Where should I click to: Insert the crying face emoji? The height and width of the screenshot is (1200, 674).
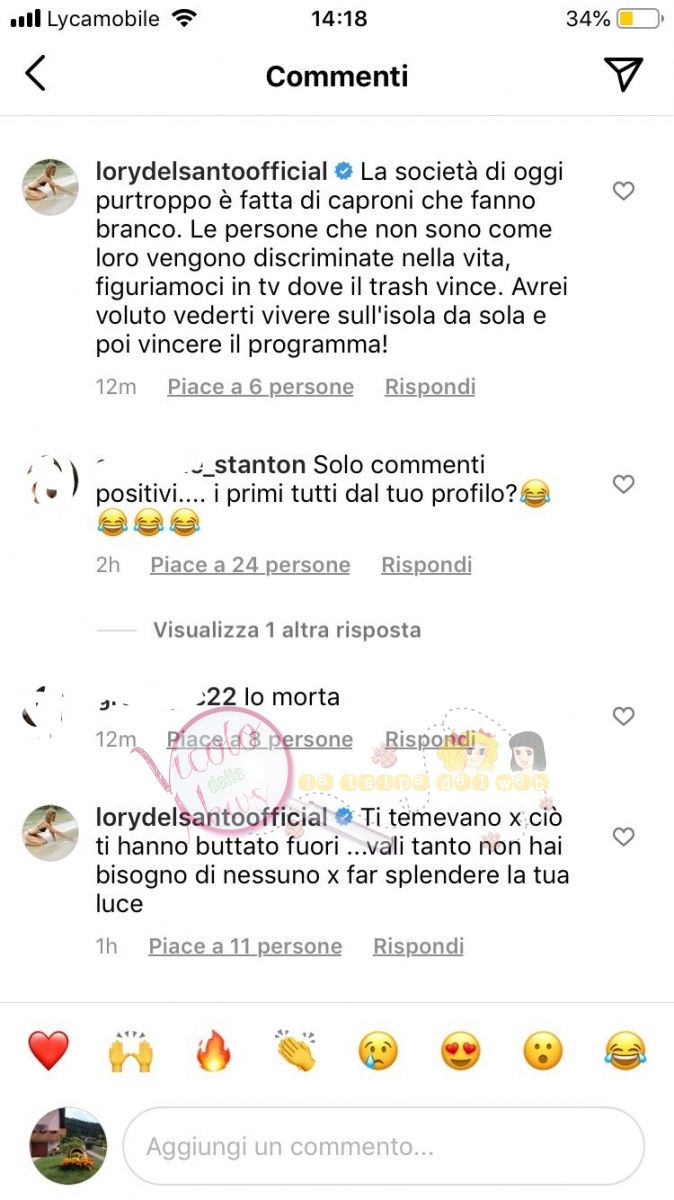tap(378, 1051)
